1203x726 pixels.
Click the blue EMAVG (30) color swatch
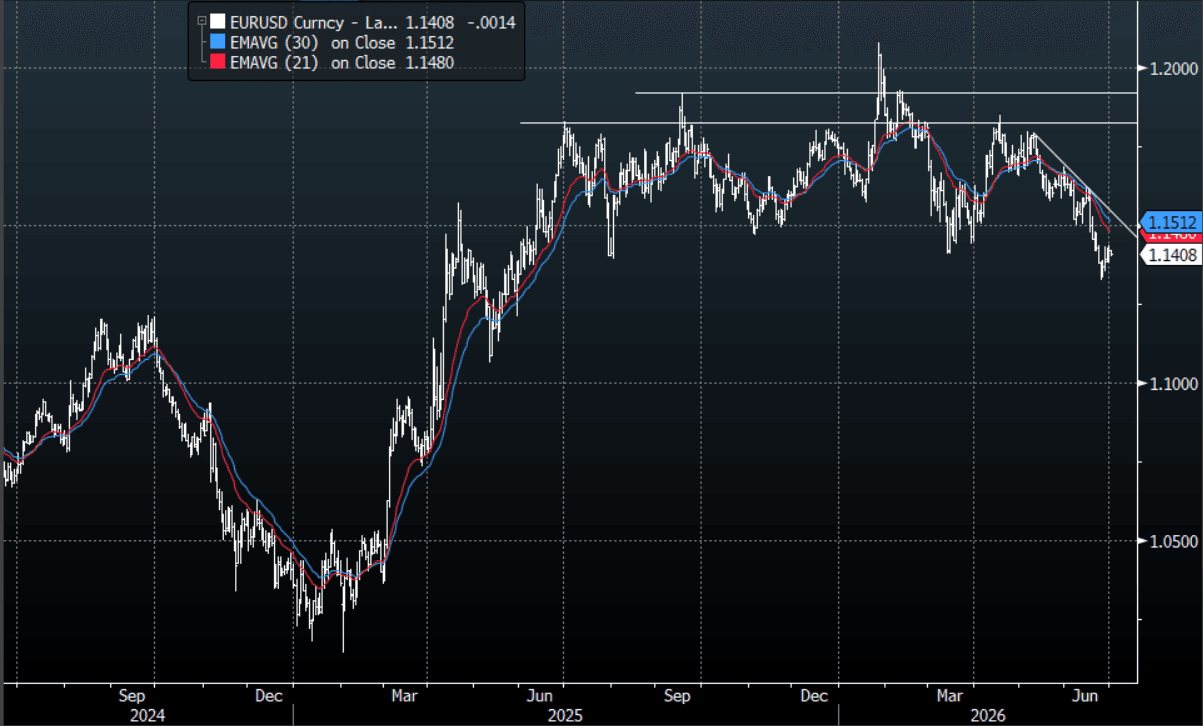[x=217, y=43]
